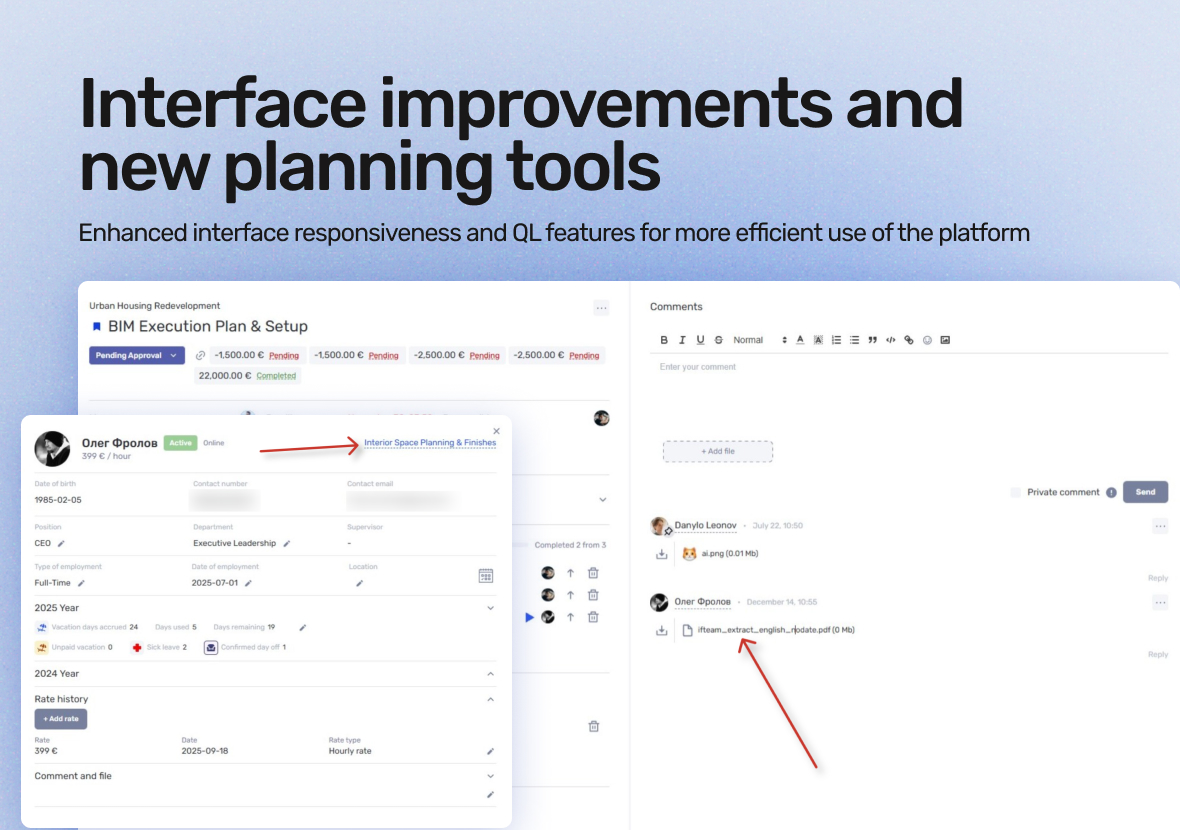Collapse the 2025 Year section
1180x830 pixels.
click(x=491, y=608)
